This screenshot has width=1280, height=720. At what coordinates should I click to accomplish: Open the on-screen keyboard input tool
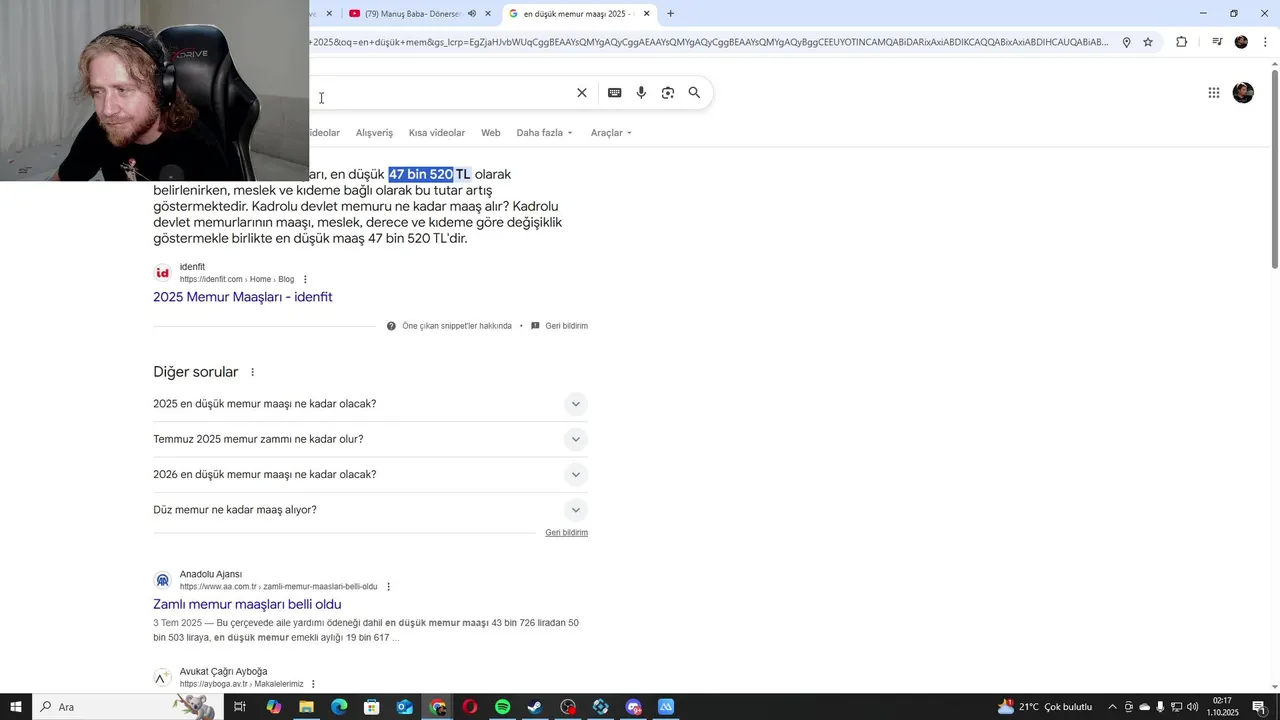614,93
